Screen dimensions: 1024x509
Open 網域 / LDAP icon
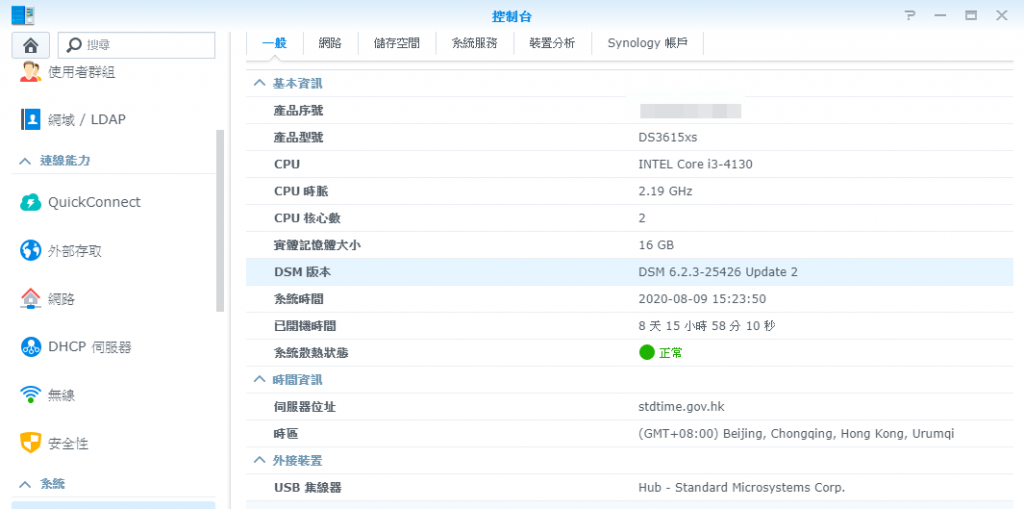[x=31, y=120]
